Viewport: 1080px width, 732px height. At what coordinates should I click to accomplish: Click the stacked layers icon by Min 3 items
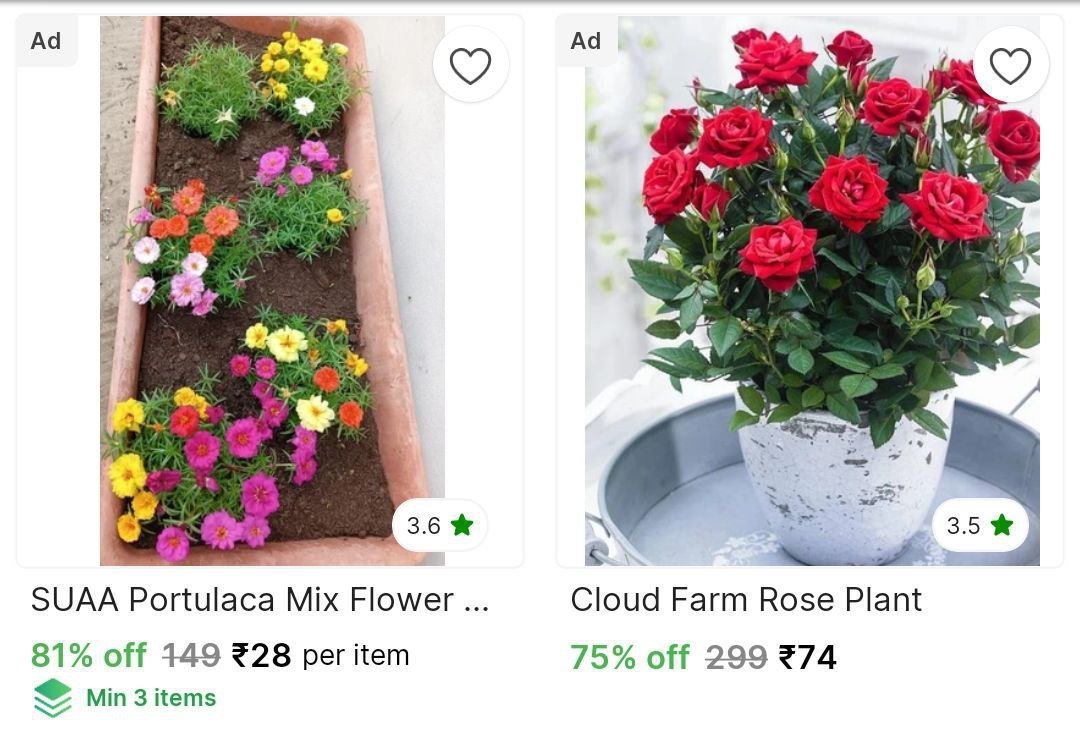coord(52,698)
